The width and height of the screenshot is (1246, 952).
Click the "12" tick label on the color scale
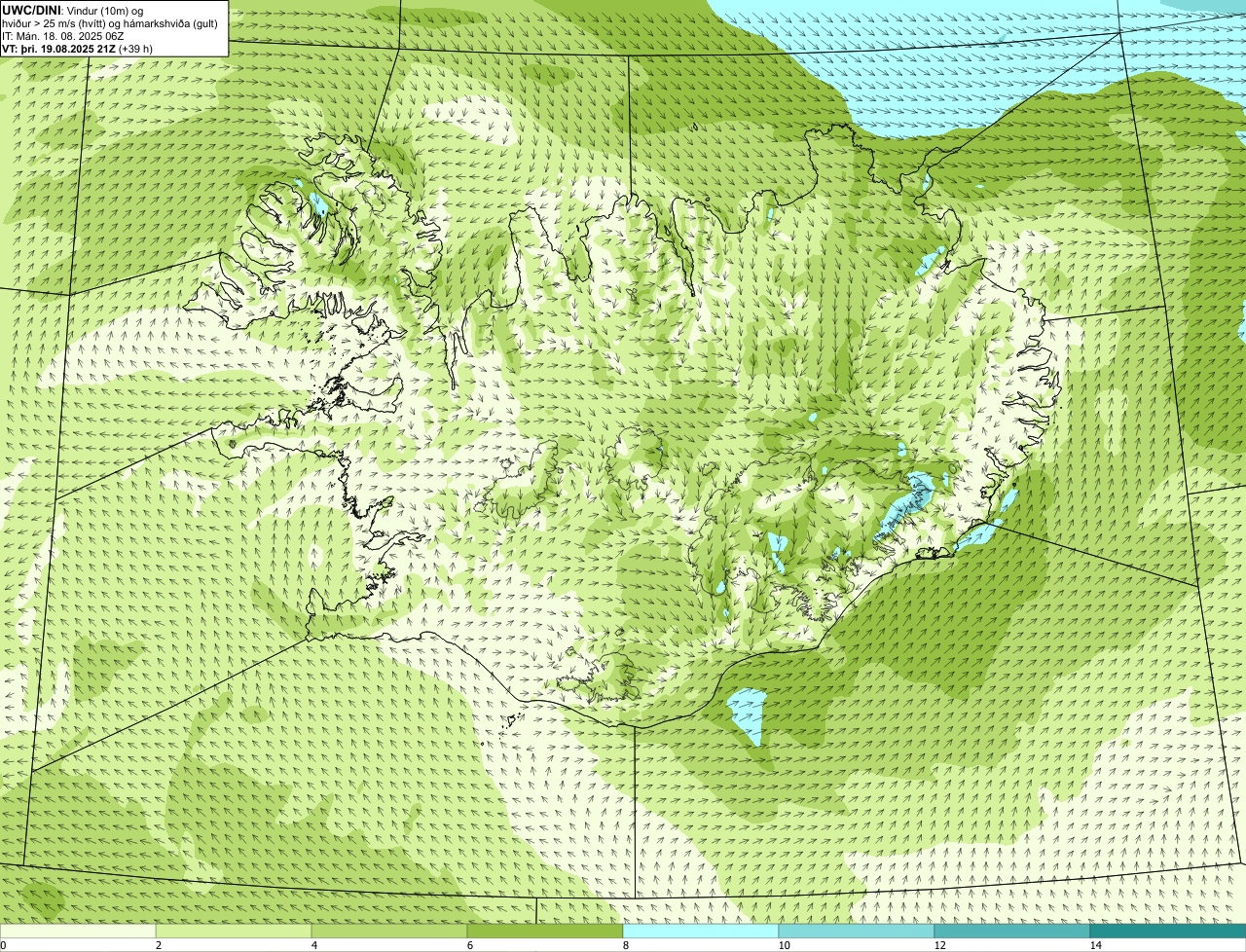coord(939,945)
